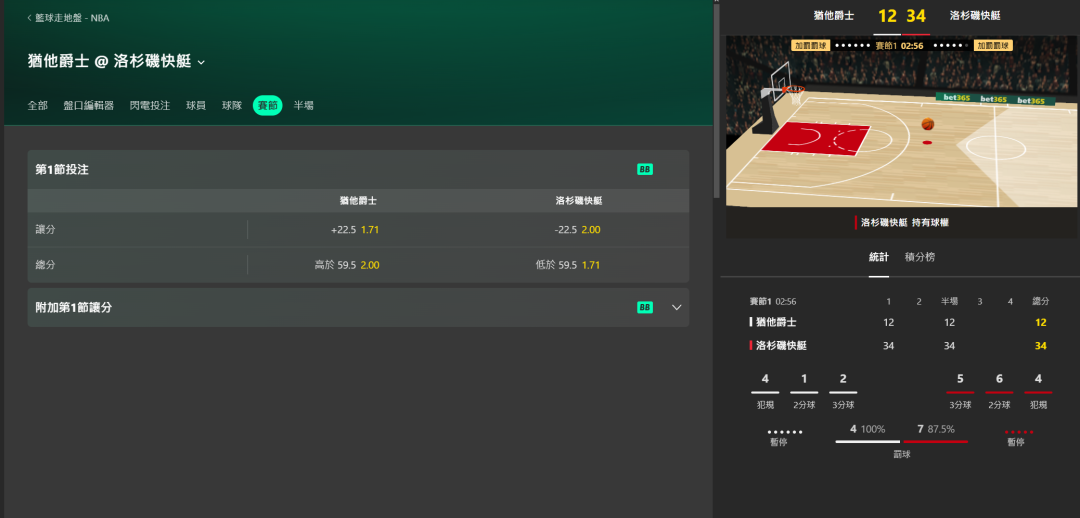The height and width of the screenshot is (518, 1080).
Task: Expand the 附加第1節讓分 section chevron
Action: point(676,307)
